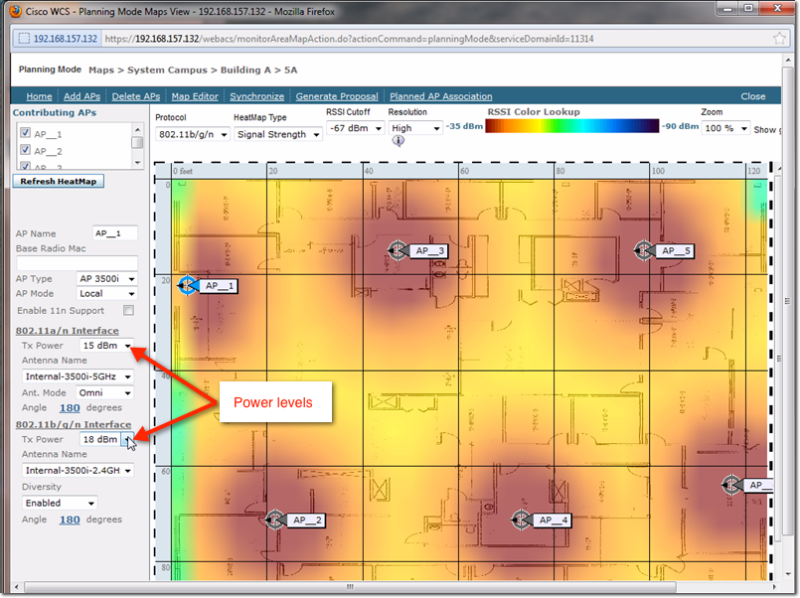Open the HeatMap Type dropdown
Viewport: 800px width, 598px height.
click(278, 134)
